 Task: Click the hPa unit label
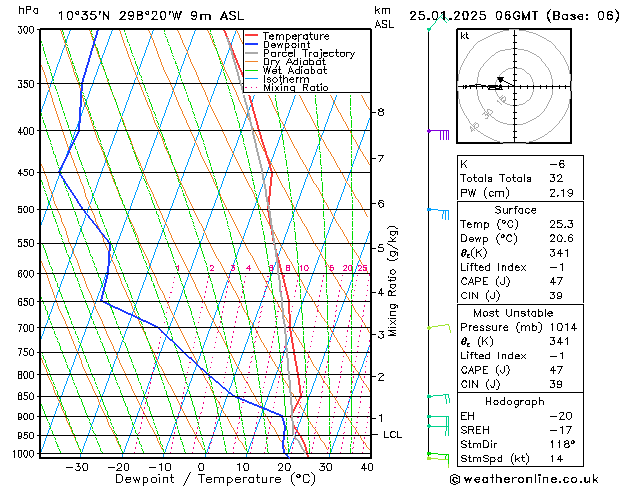coord(28,10)
